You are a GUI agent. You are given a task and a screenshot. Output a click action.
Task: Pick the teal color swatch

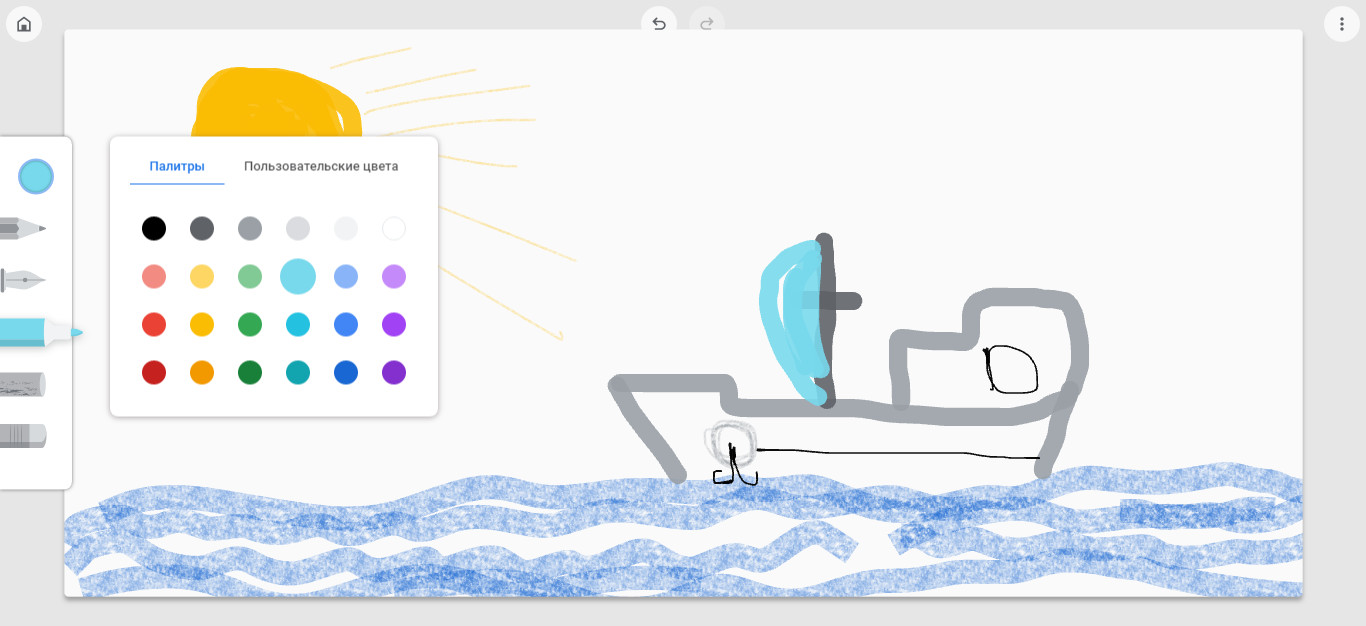pyautogui.click(x=298, y=373)
